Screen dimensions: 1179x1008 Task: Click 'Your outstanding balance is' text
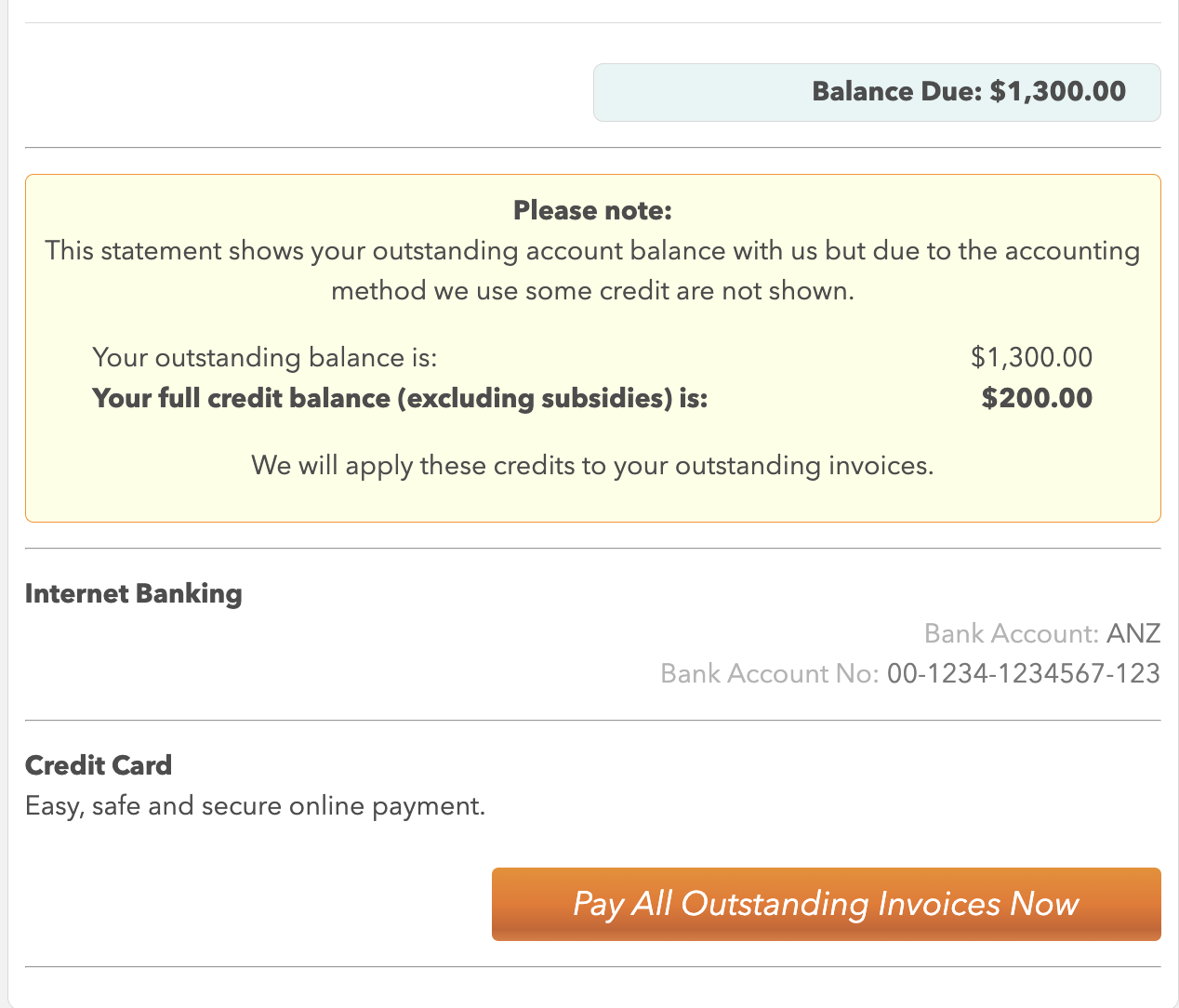(x=265, y=357)
